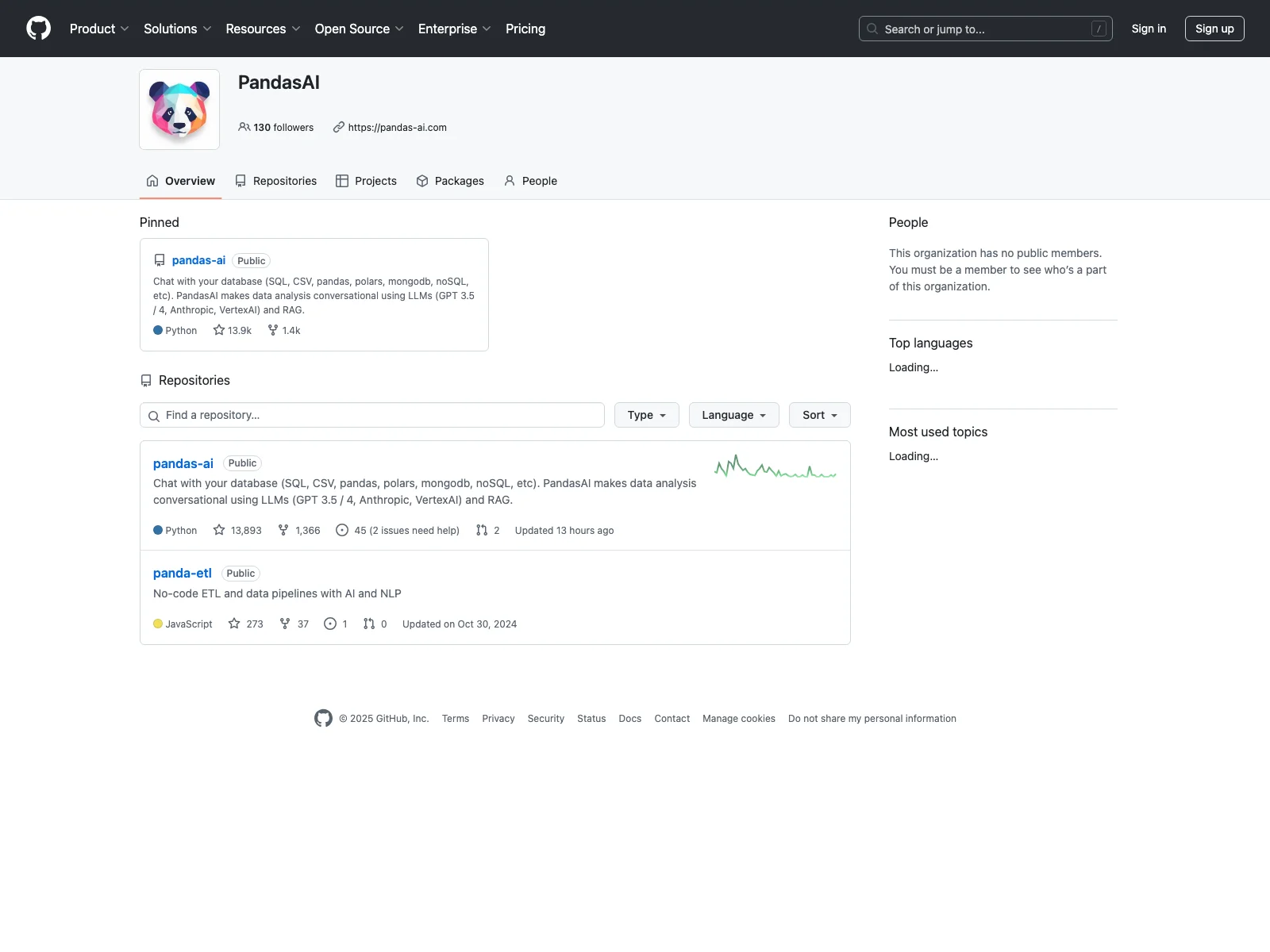Open the https://pandas-ai.com website link
This screenshot has width=1270, height=952.
[398, 127]
